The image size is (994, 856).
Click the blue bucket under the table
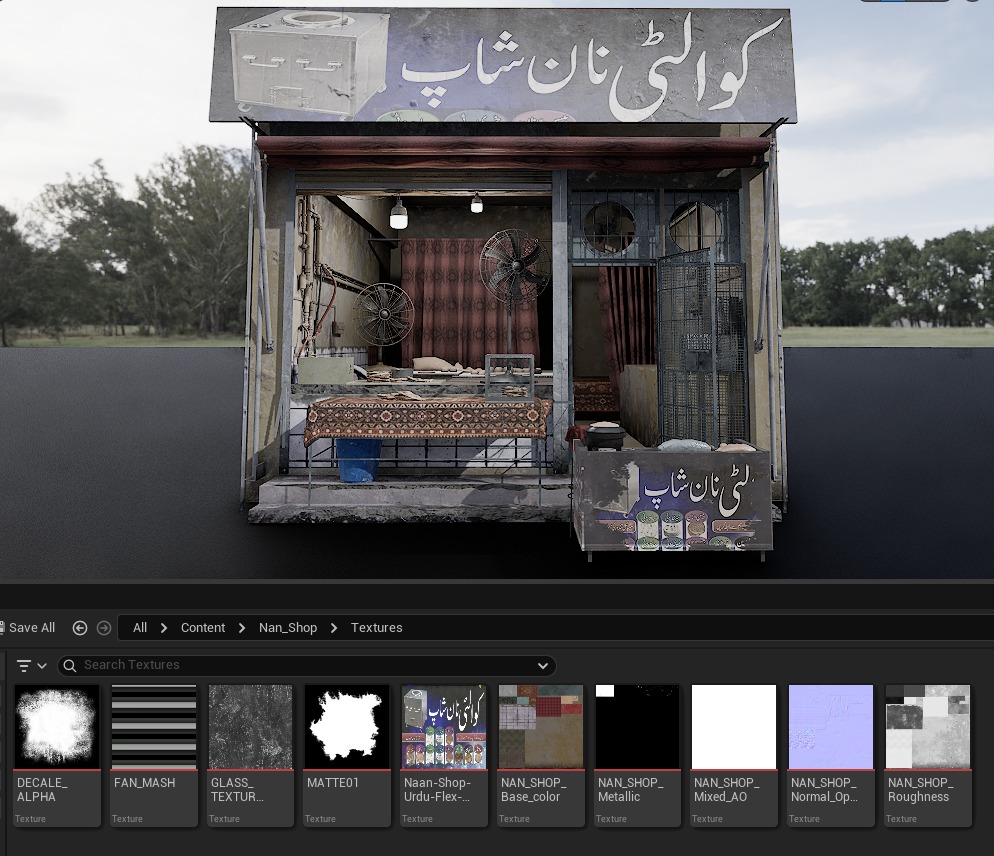pyautogui.click(x=358, y=460)
